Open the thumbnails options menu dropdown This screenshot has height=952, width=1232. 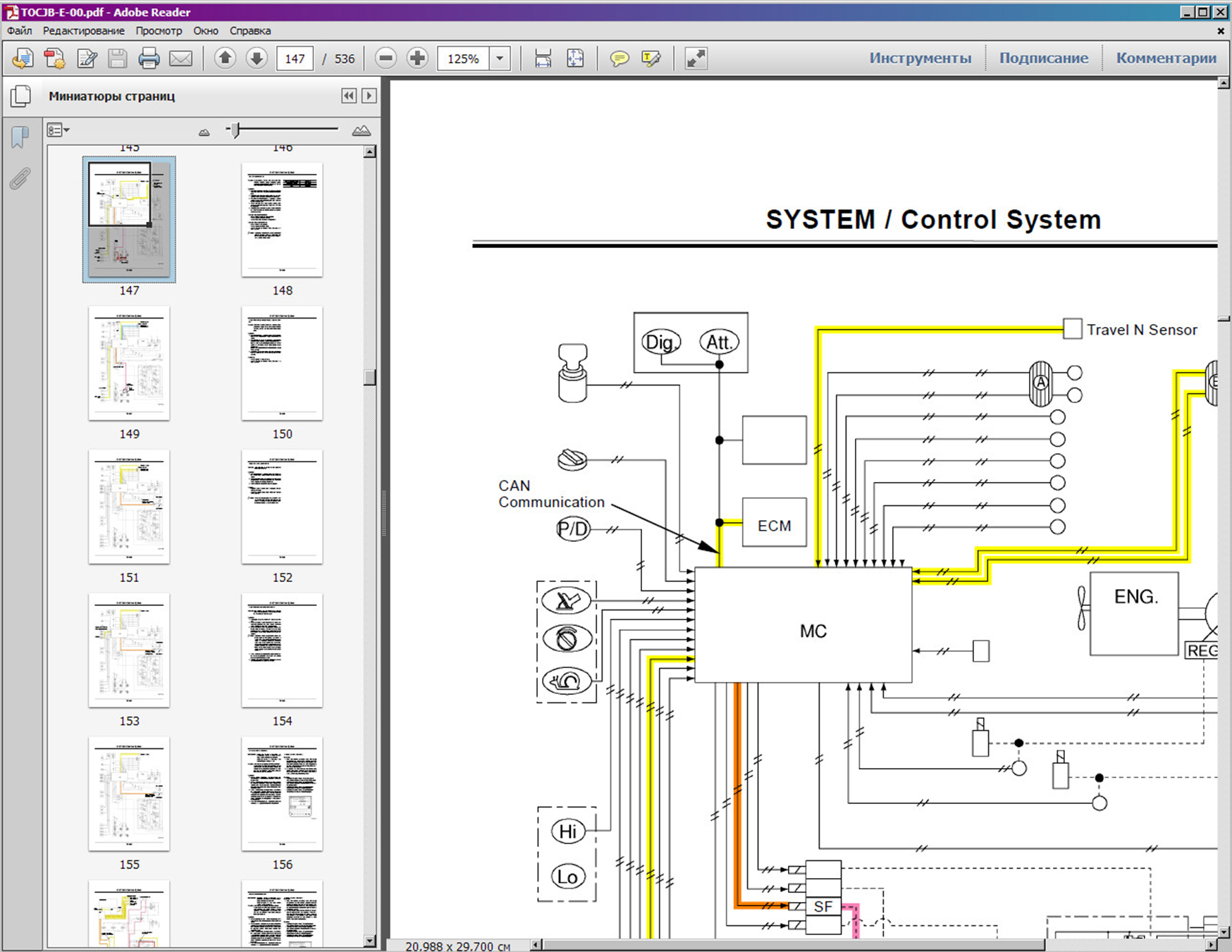58,130
